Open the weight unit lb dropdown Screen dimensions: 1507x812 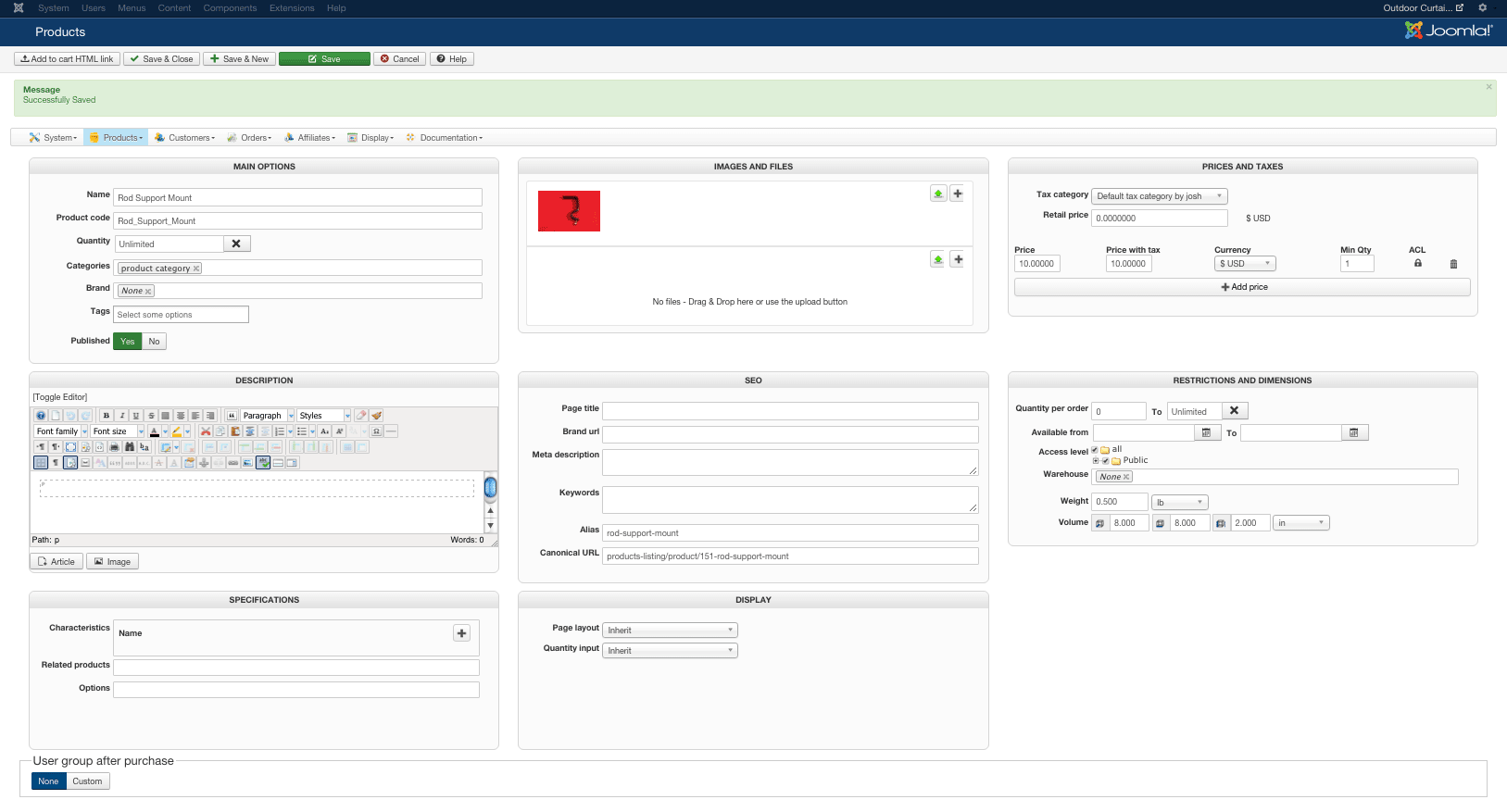1179,503
